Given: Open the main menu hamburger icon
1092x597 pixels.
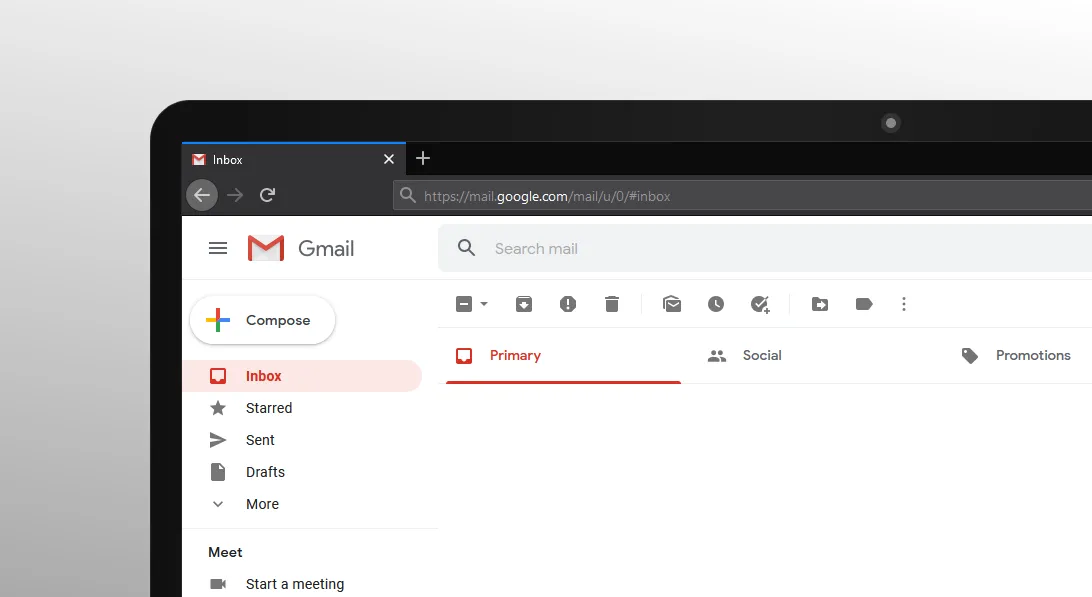Looking at the screenshot, I should click(x=218, y=248).
